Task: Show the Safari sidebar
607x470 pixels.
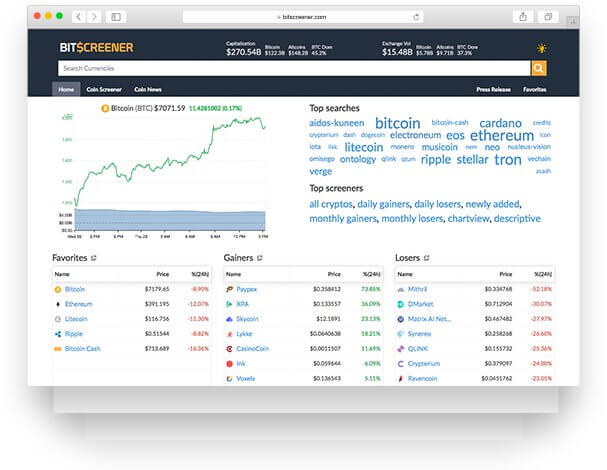Action: (x=116, y=17)
